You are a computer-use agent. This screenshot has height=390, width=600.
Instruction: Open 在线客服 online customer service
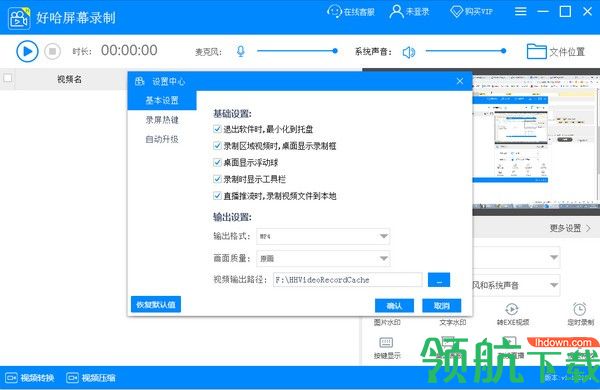(351, 11)
